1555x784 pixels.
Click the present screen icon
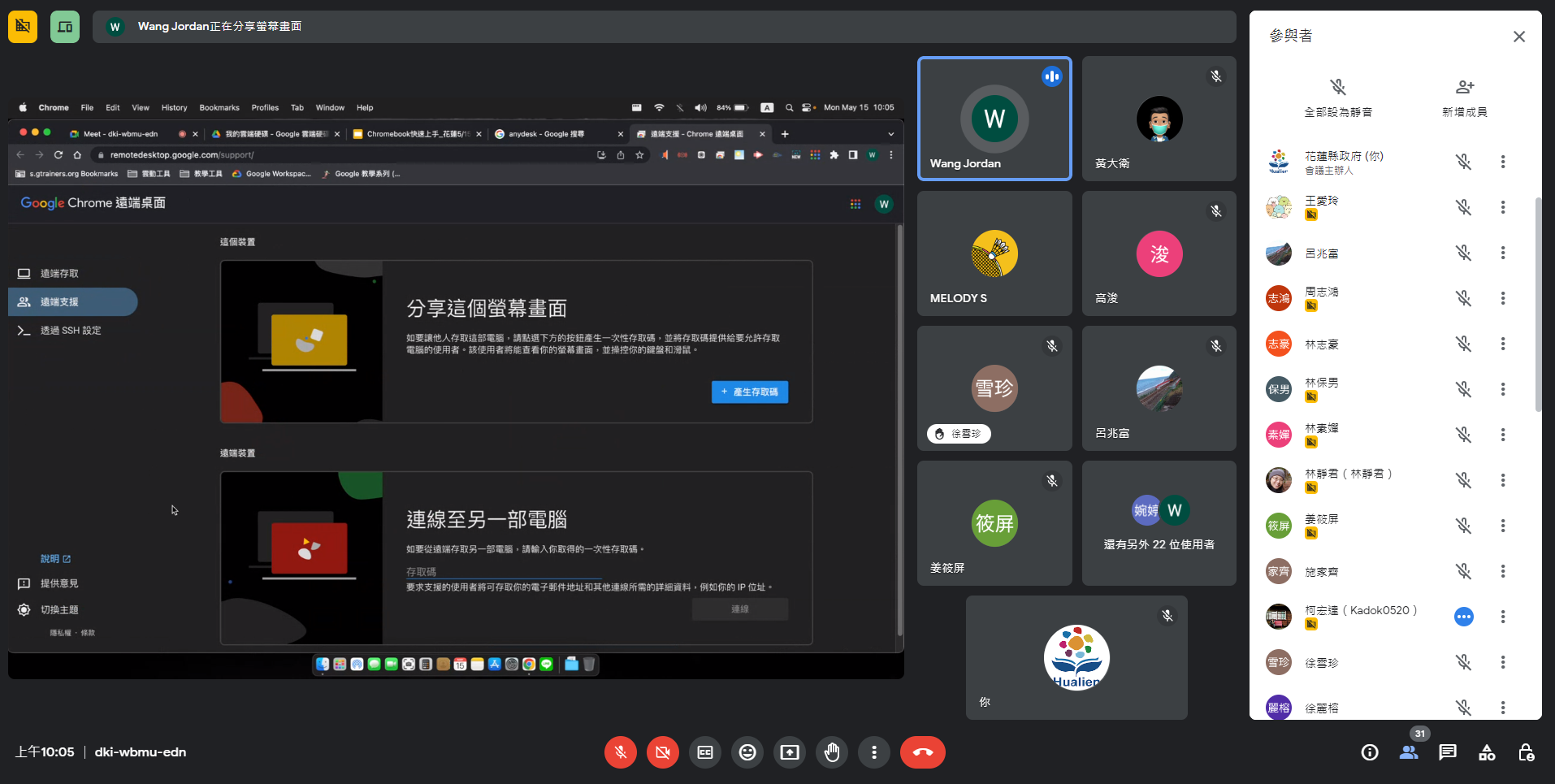coord(790,752)
